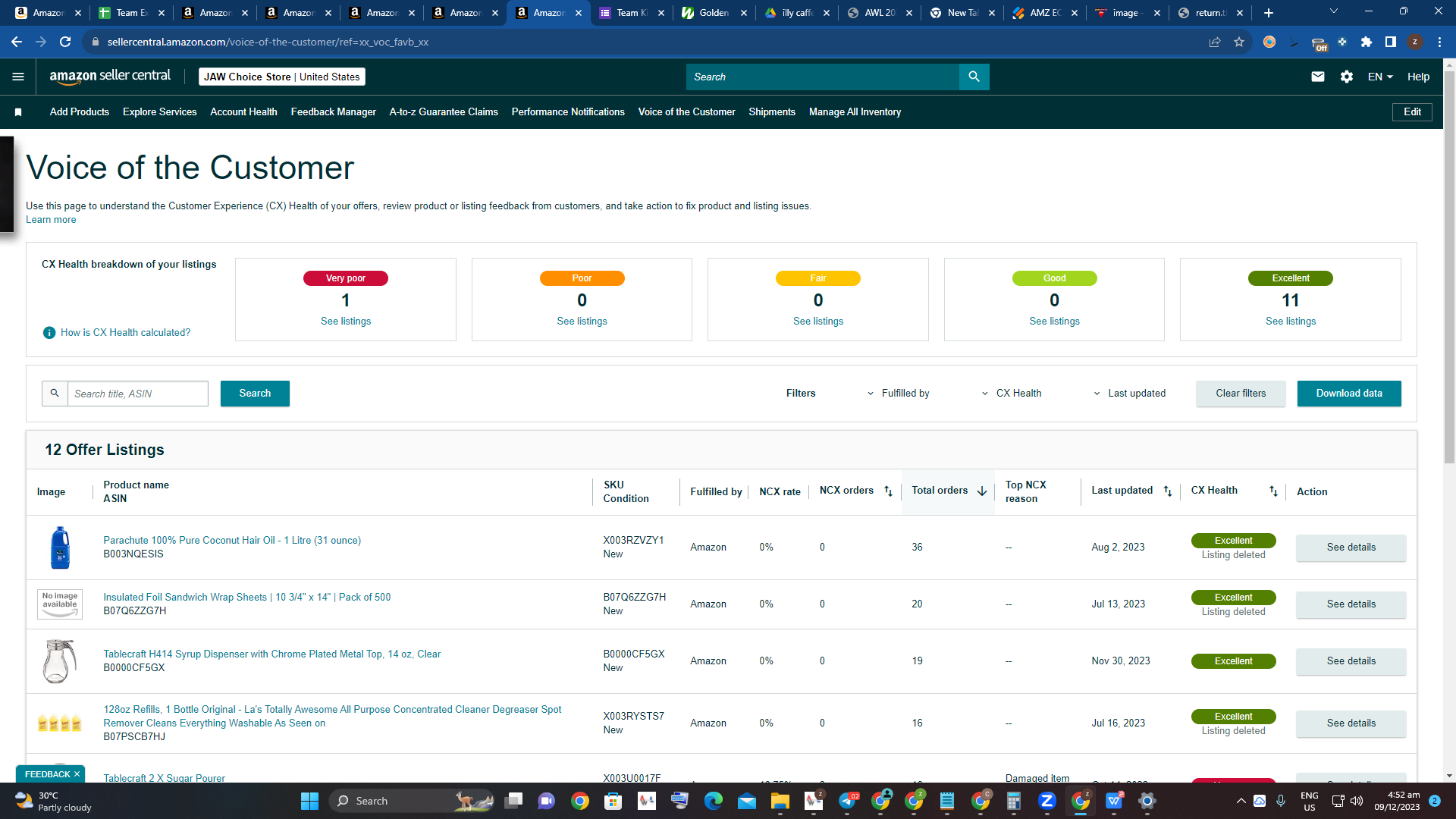The height and width of the screenshot is (819, 1456).
Task: Switch to the Golden browser tab
Action: point(714,13)
